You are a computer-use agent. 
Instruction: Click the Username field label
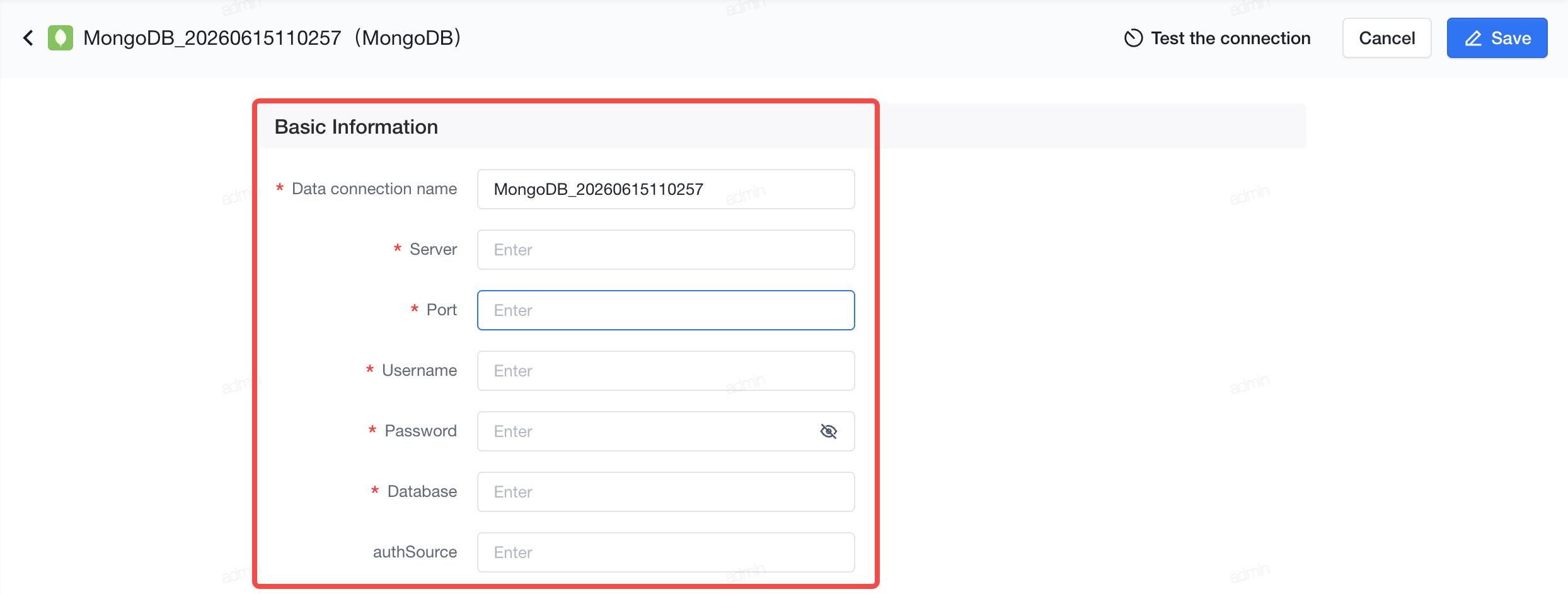pyautogui.click(x=419, y=371)
